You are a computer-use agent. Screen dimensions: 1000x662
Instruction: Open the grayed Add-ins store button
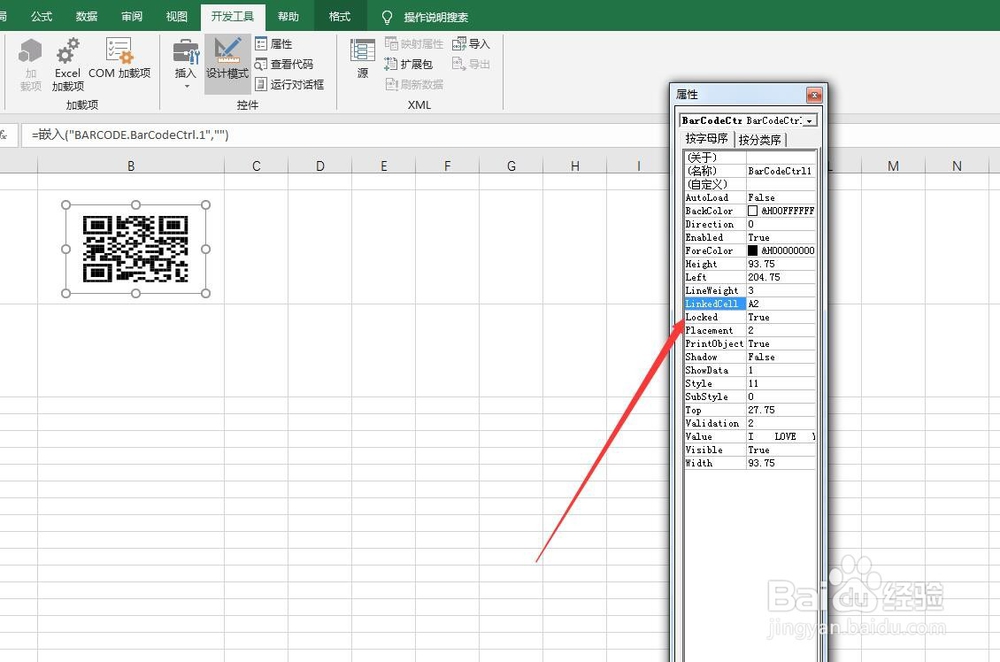(x=30, y=64)
